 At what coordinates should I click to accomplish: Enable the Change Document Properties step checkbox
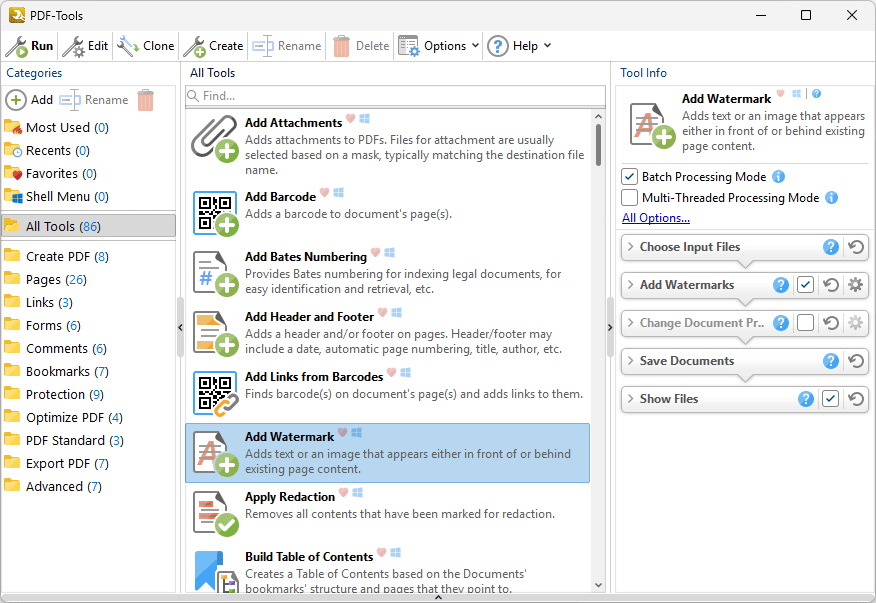pyautogui.click(x=805, y=323)
